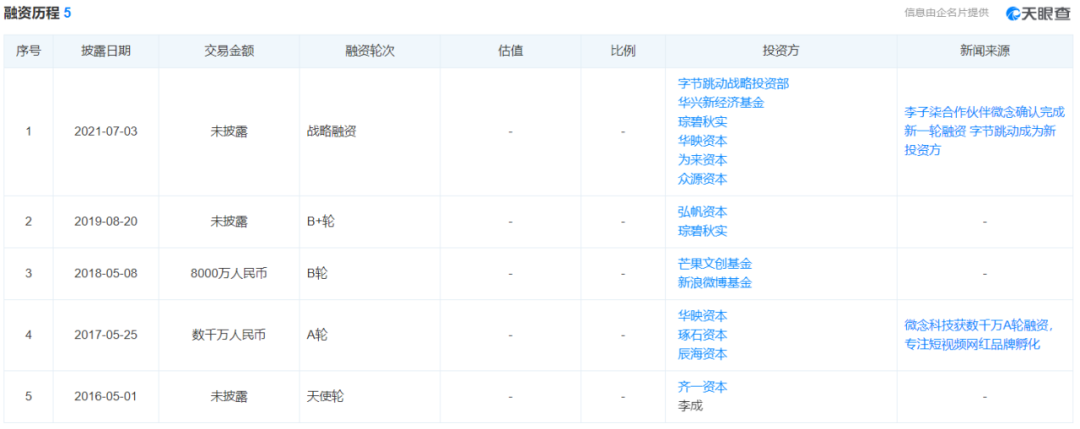The image size is (1080, 429).
Task: Click 未披露 in the 2016-05-01 row
Action: (x=229, y=397)
